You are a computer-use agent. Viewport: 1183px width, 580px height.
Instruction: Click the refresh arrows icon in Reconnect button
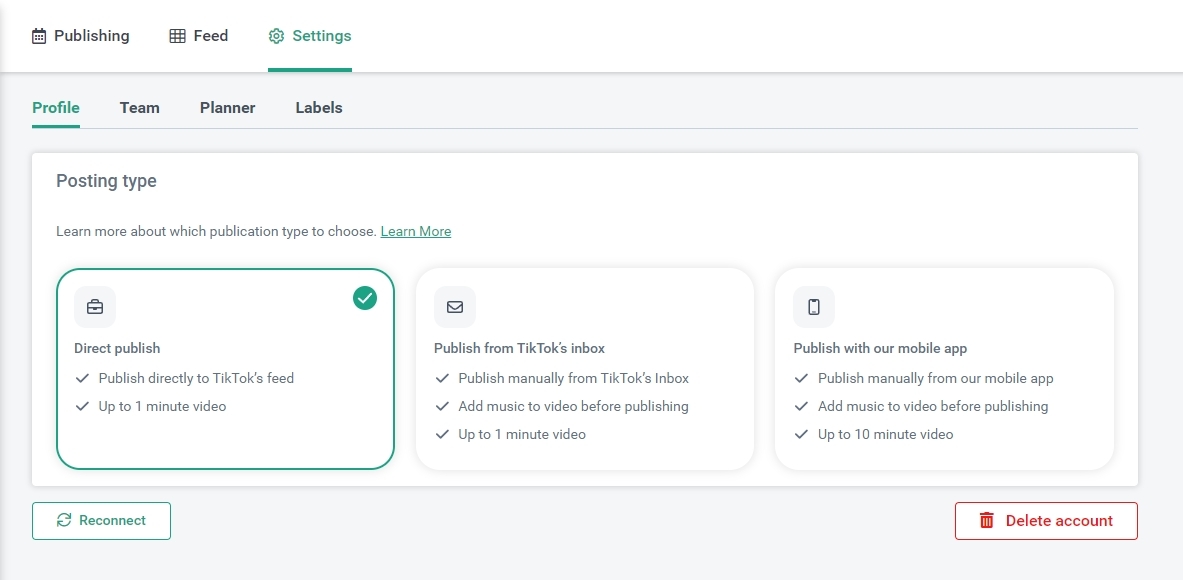[64, 520]
